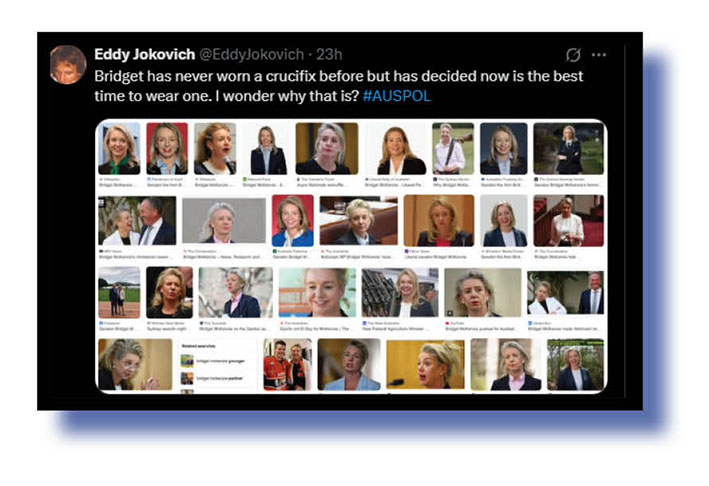Select the thumbnail with the red background in the top row
The width and height of the screenshot is (709, 486).
point(167,148)
